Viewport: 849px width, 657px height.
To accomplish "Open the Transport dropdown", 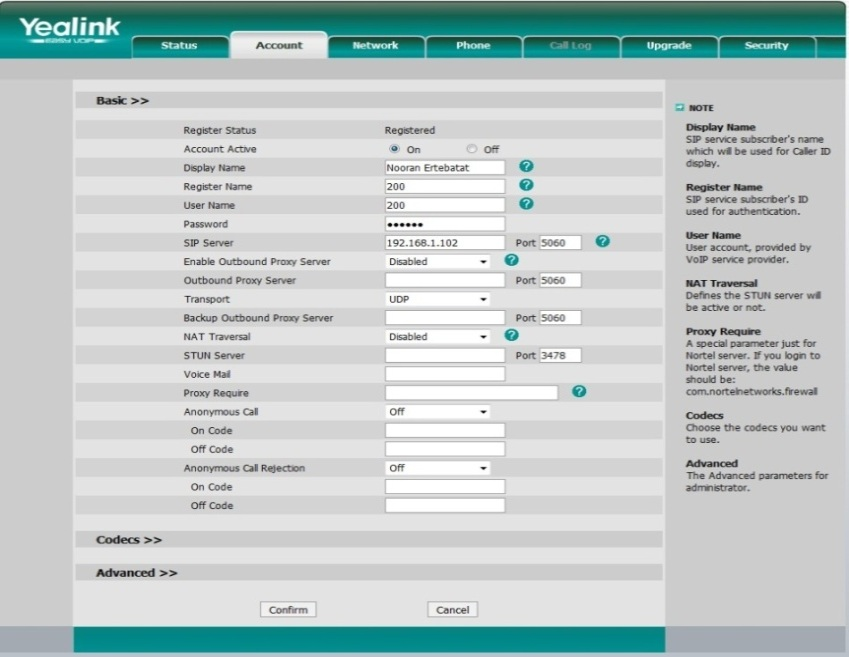I will (x=437, y=299).
